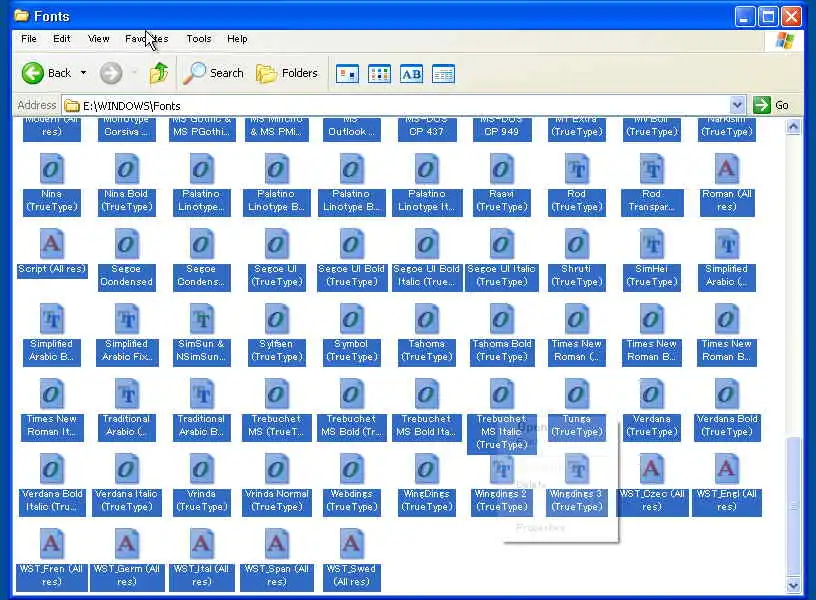Open the File menu

(x=29, y=39)
